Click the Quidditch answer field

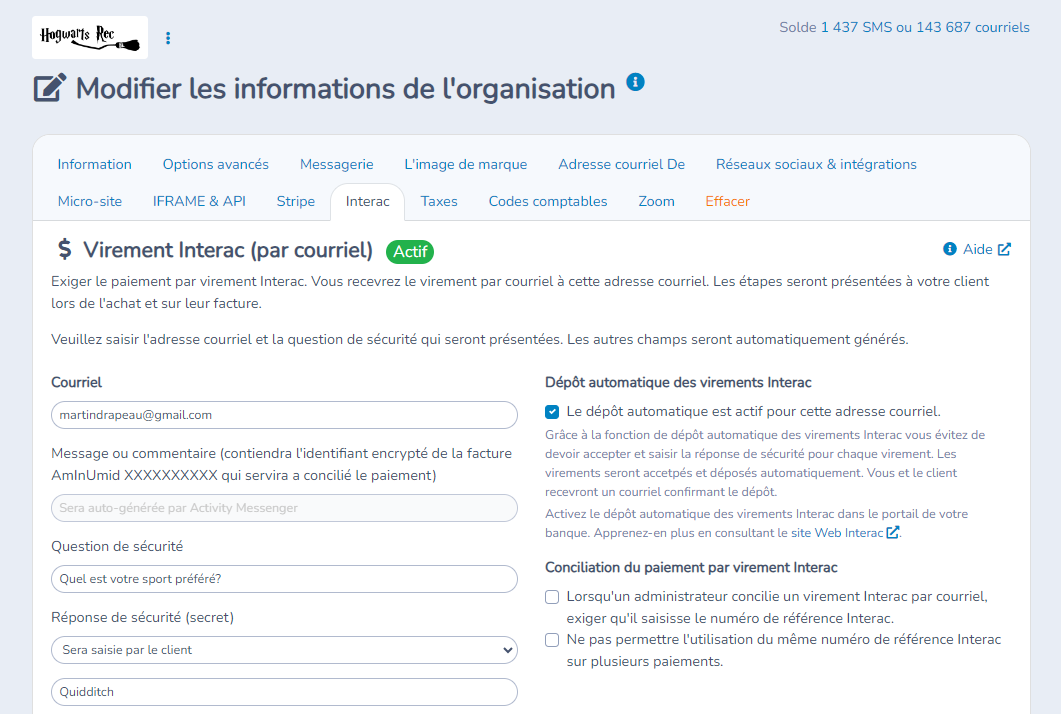[x=284, y=692]
